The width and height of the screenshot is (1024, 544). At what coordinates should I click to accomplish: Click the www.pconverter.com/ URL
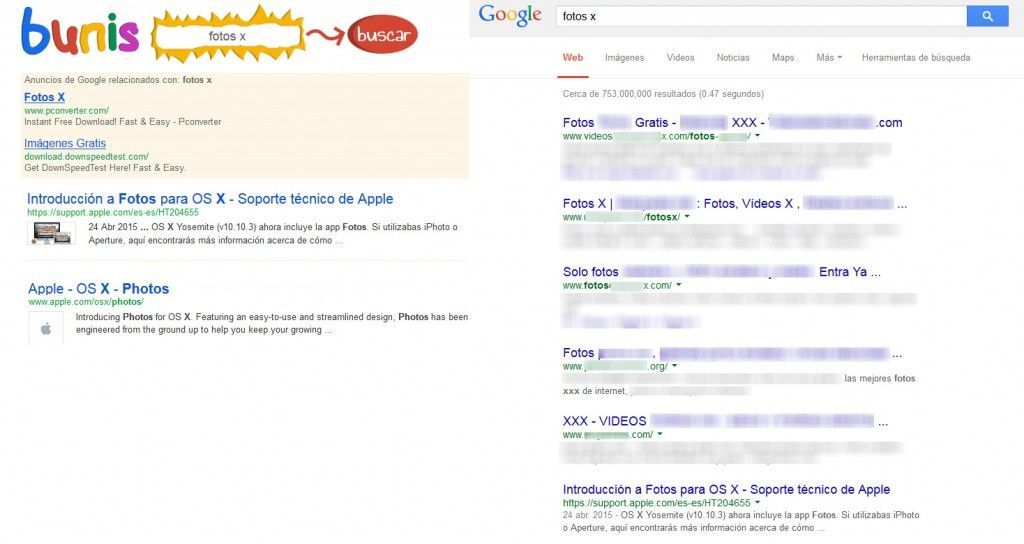click(67, 110)
